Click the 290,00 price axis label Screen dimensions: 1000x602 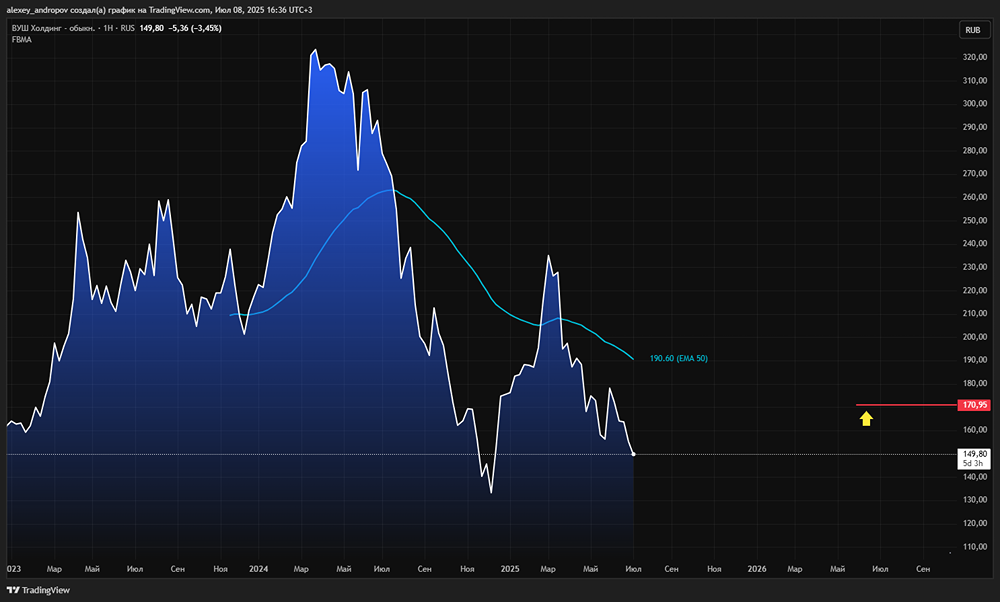point(974,127)
